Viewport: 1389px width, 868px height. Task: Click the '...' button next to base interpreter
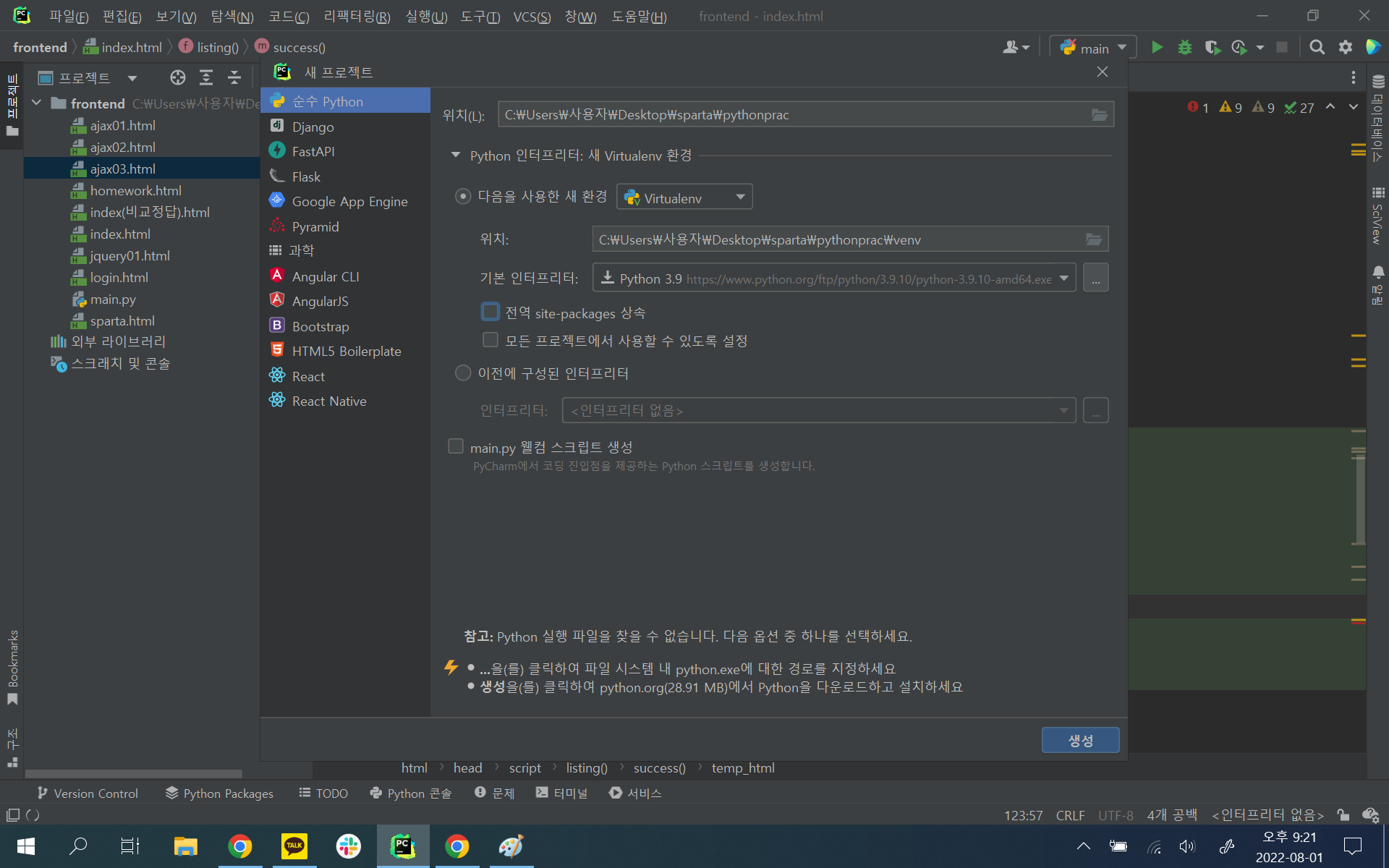click(x=1095, y=278)
